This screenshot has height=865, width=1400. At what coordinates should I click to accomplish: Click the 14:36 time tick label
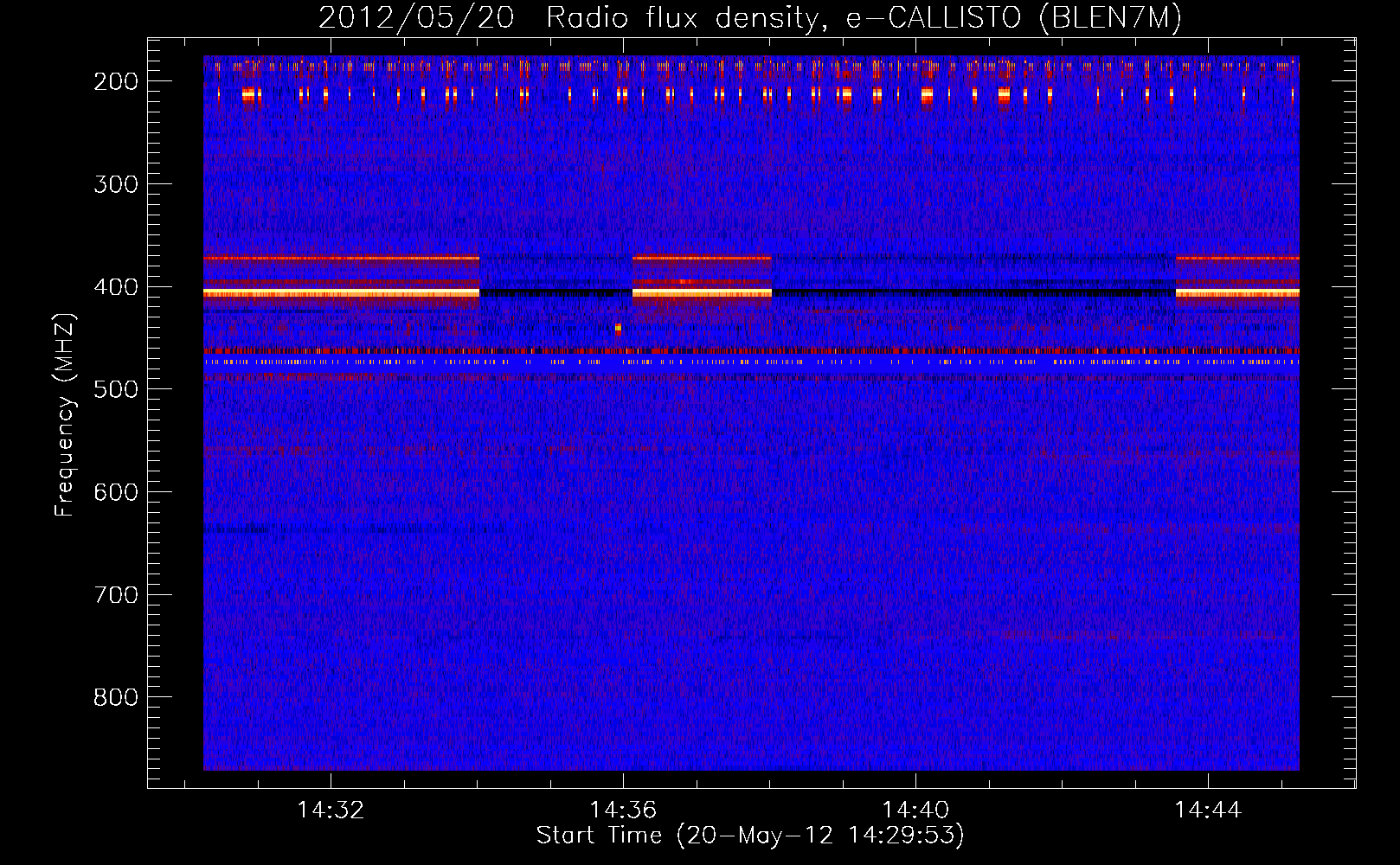click(x=623, y=811)
